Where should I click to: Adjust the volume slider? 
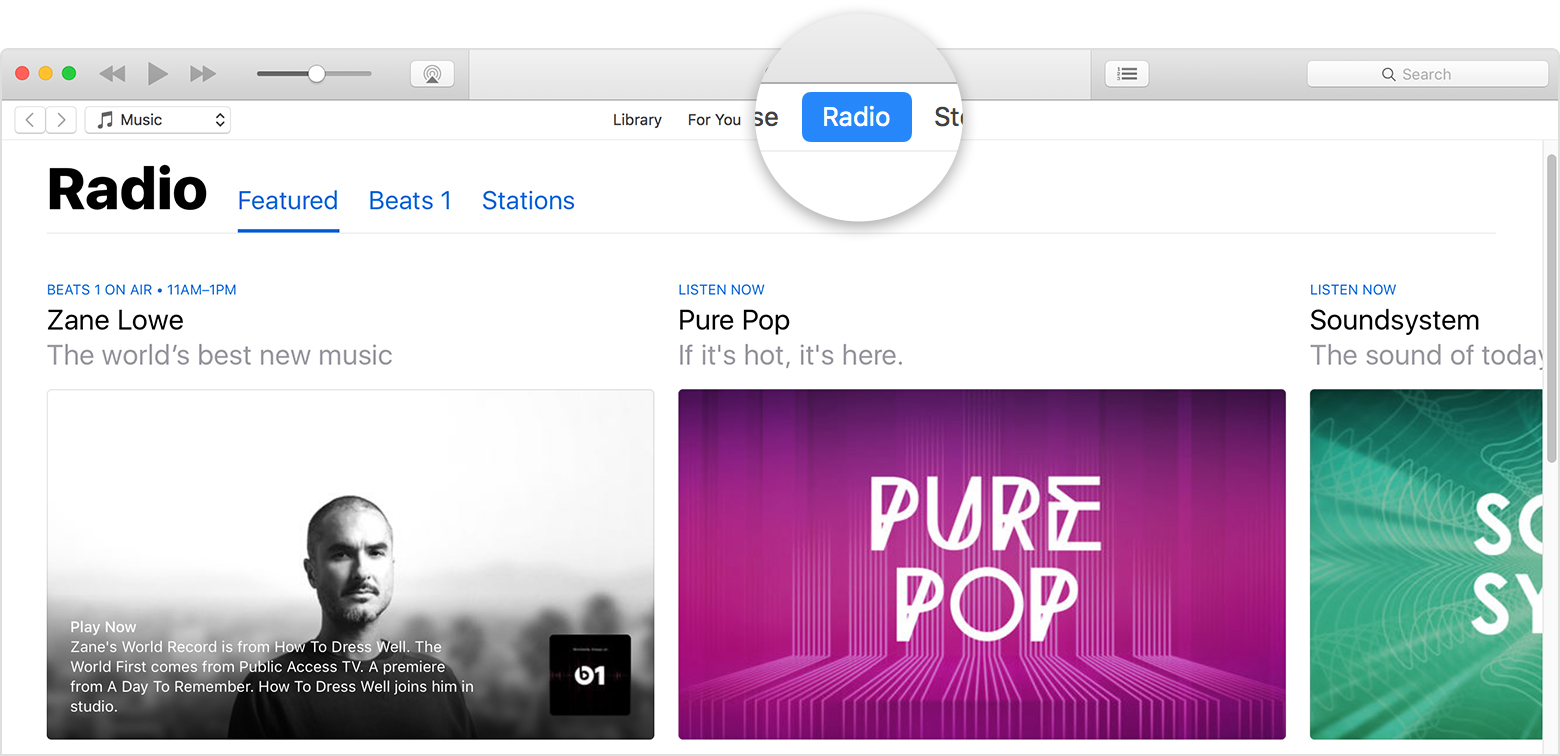[315, 73]
